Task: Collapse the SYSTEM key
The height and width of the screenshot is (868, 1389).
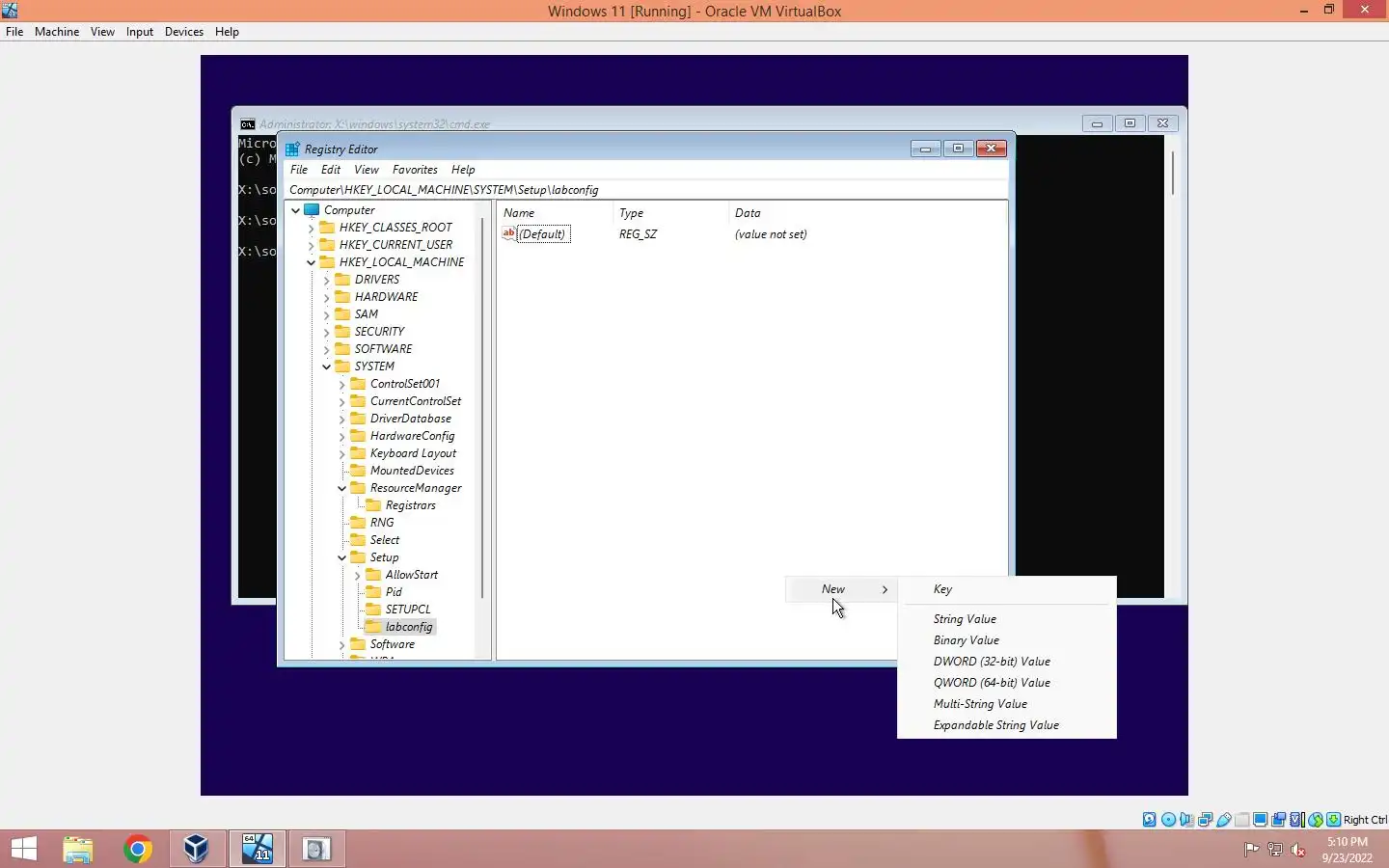Action: pyautogui.click(x=326, y=366)
